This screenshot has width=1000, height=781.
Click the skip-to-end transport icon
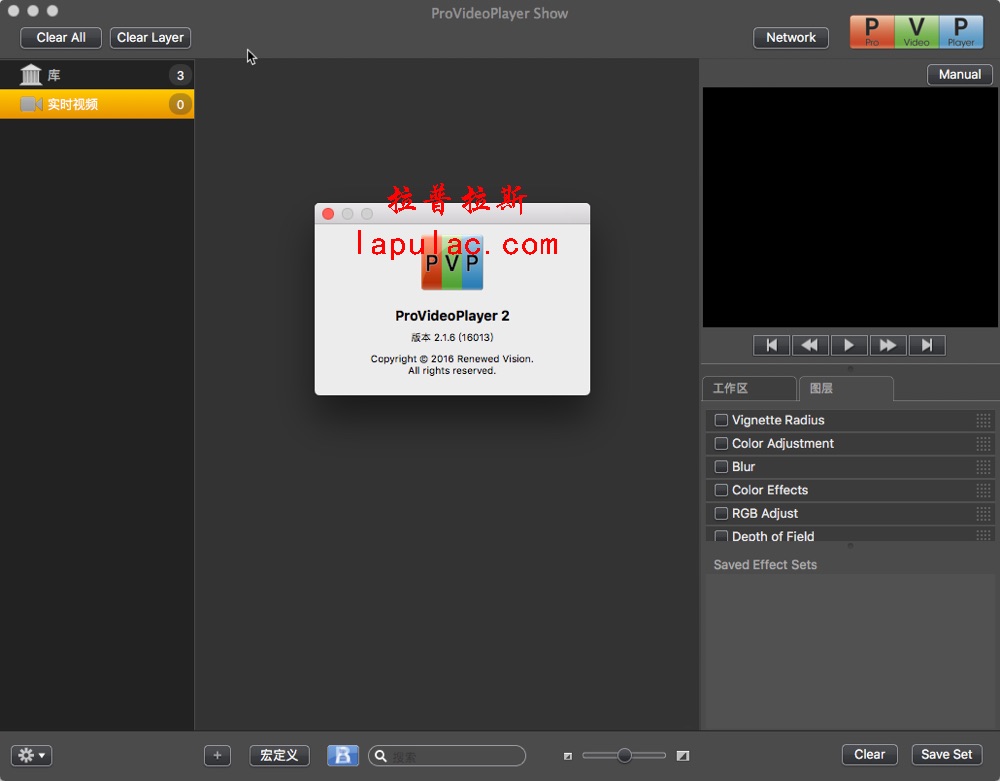tap(926, 345)
